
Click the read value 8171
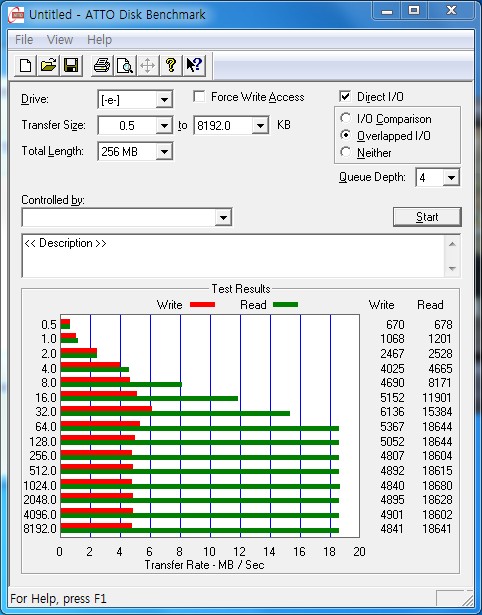440,383
